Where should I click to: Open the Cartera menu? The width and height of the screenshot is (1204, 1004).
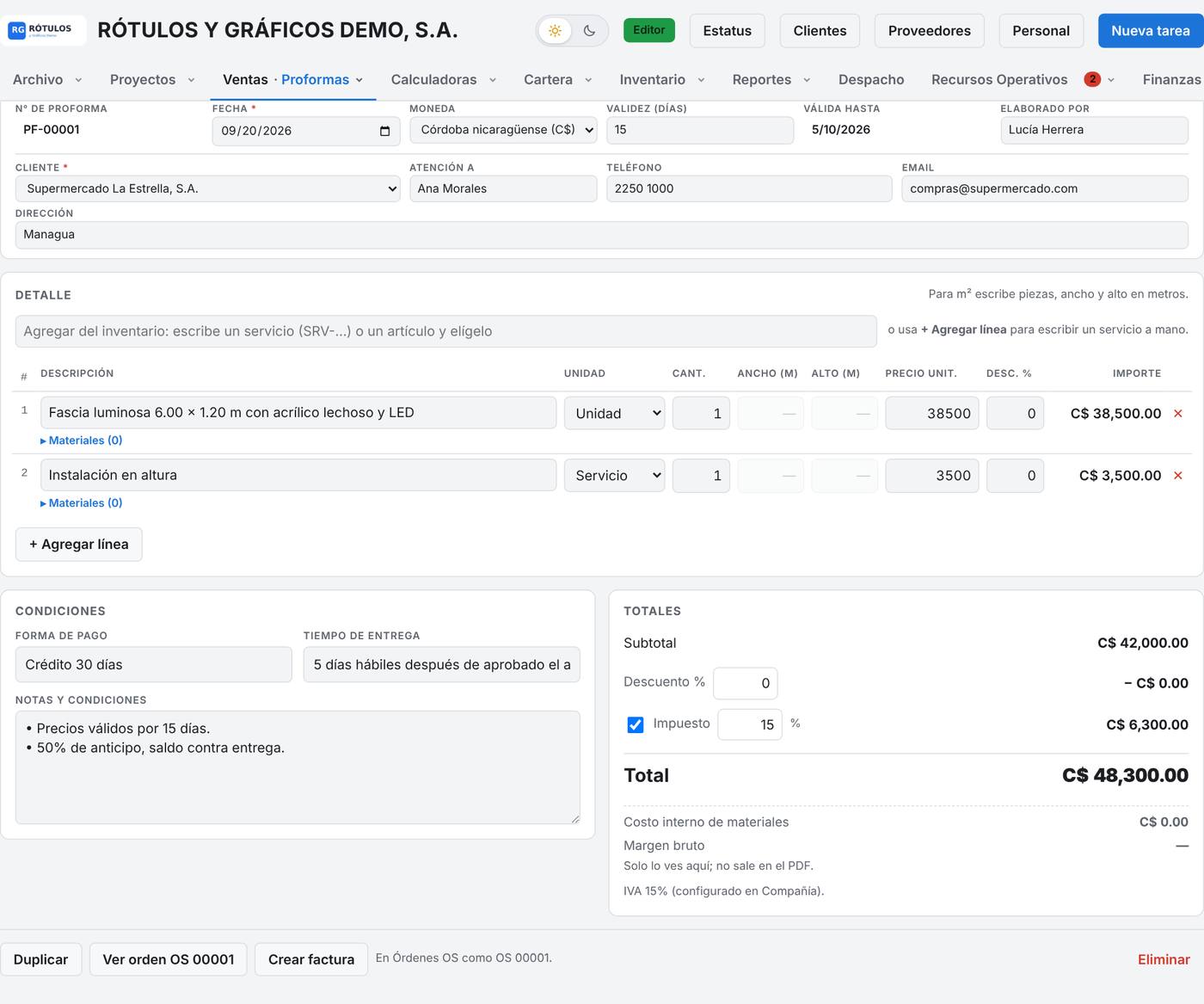(x=558, y=79)
